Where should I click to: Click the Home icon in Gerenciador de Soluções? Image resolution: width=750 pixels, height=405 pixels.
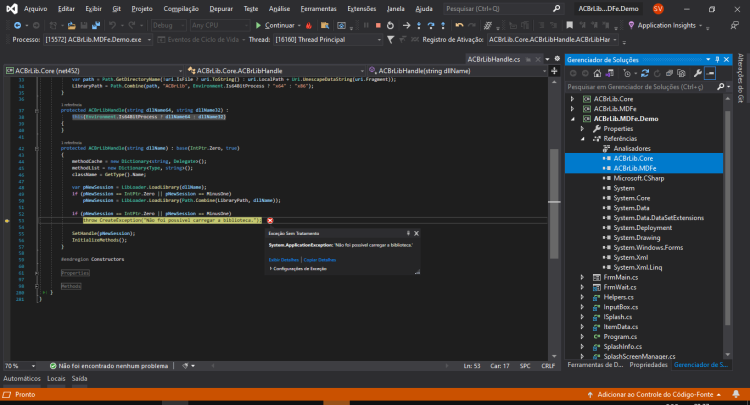click(x=597, y=73)
